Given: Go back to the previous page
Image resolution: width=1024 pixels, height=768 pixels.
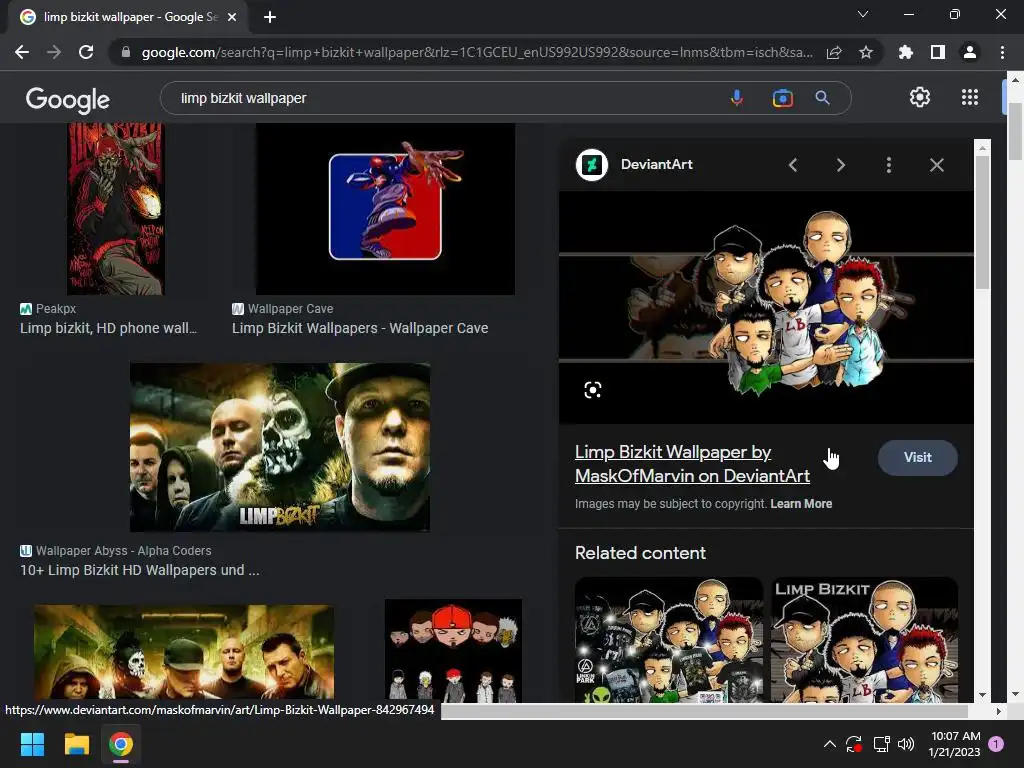Looking at the screenshot, I should (22, 52).
